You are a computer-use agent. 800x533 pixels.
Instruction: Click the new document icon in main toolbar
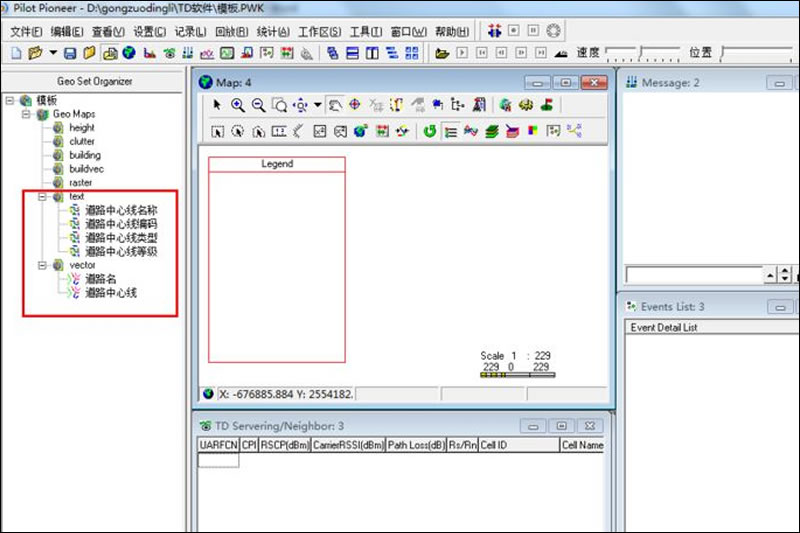16,52
